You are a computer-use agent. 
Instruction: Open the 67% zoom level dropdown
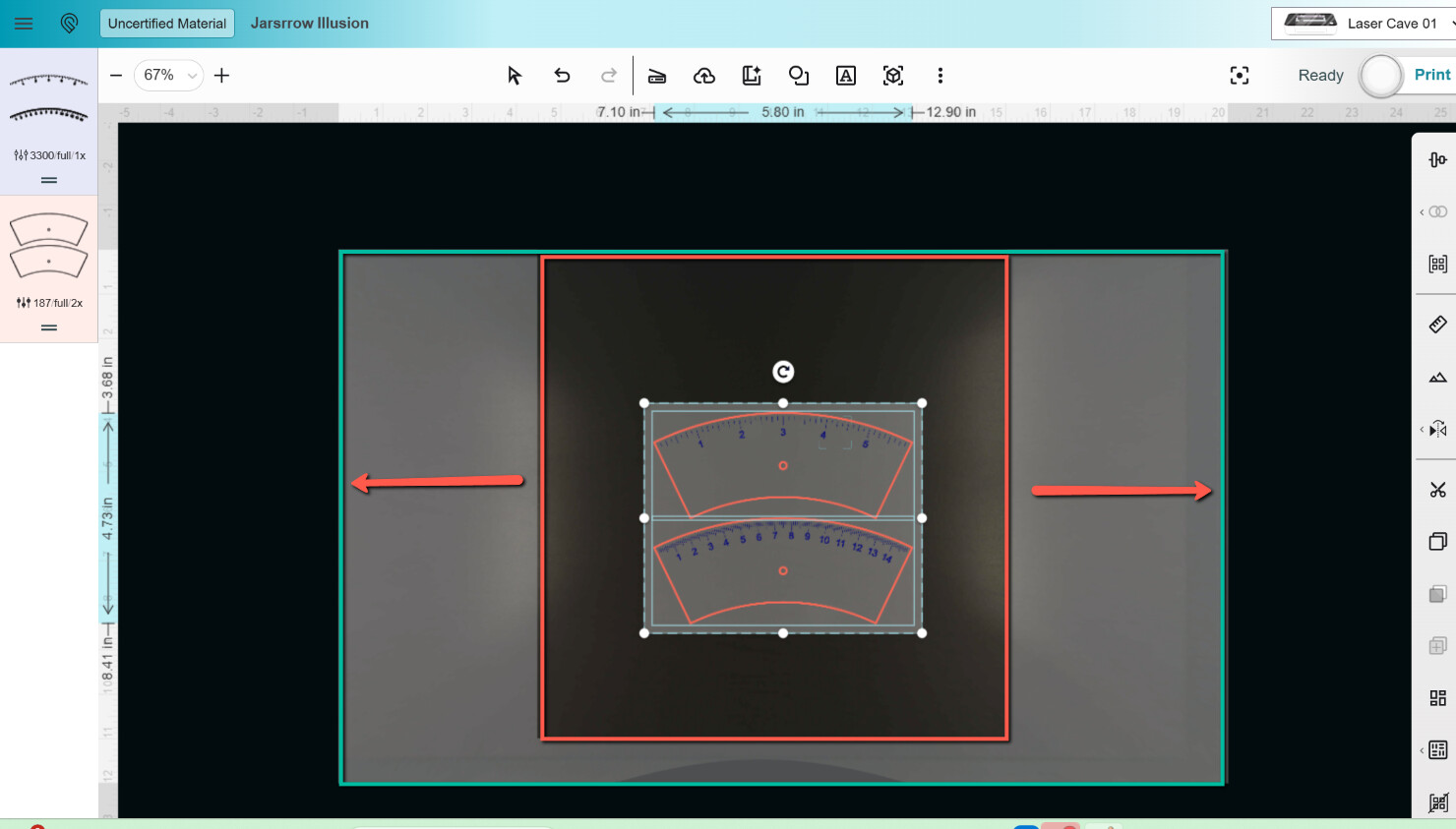[168, 76]
